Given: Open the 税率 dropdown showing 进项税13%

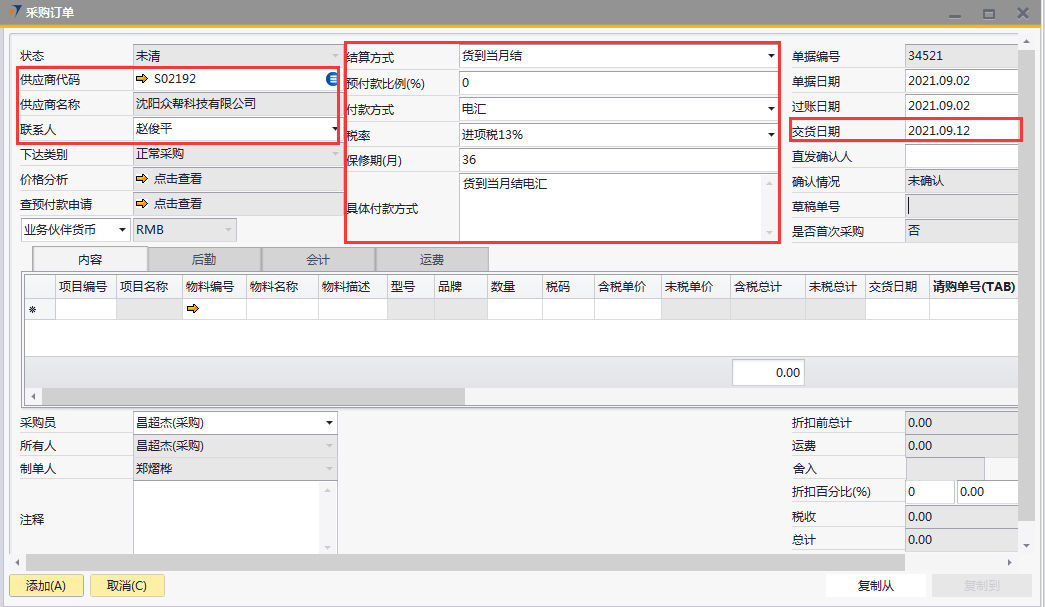Looking at the screenshot, I should tap(770, 135).
